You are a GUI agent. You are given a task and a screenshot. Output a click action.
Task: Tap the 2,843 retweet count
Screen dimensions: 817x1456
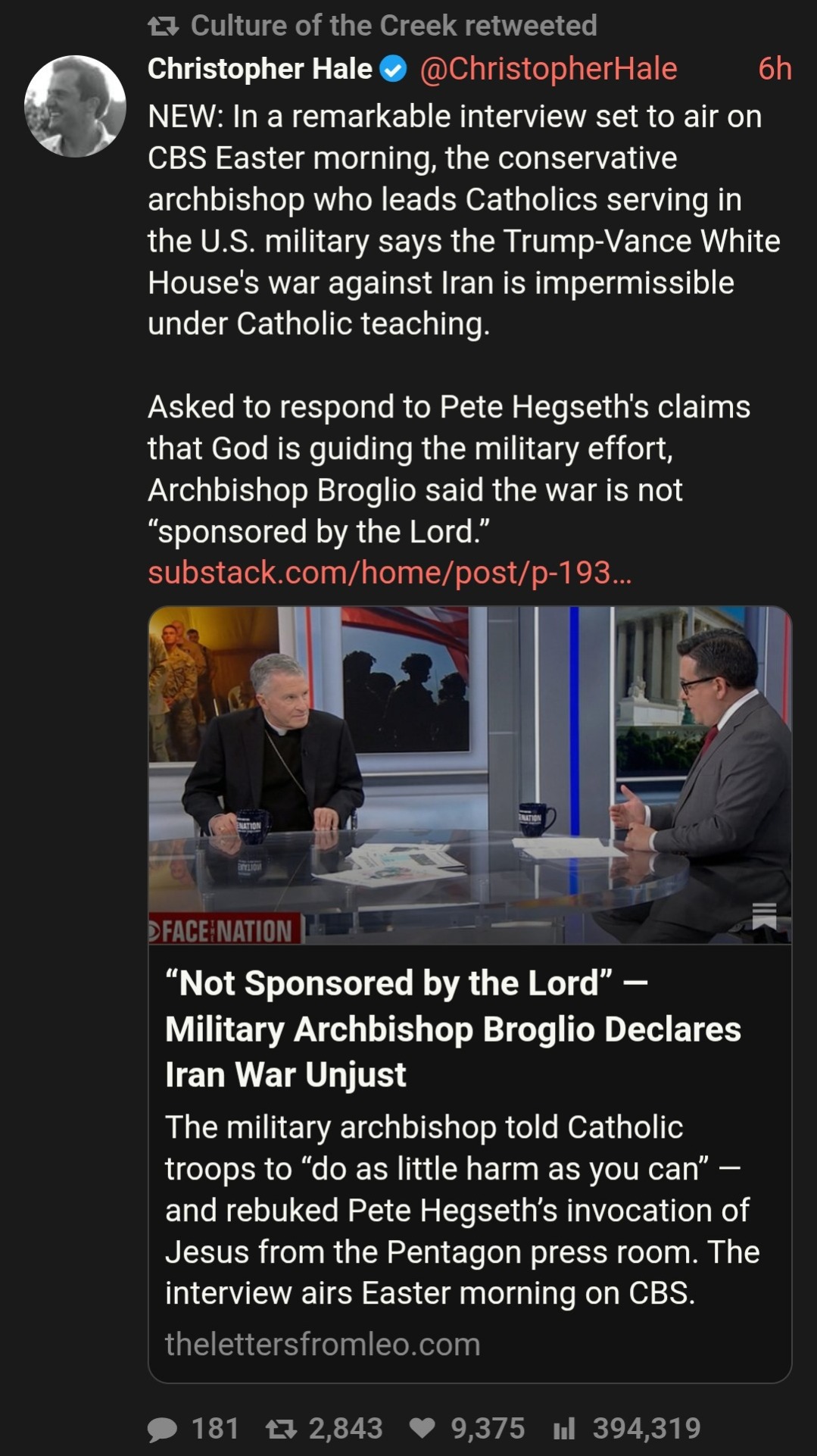click(345, 1429)
